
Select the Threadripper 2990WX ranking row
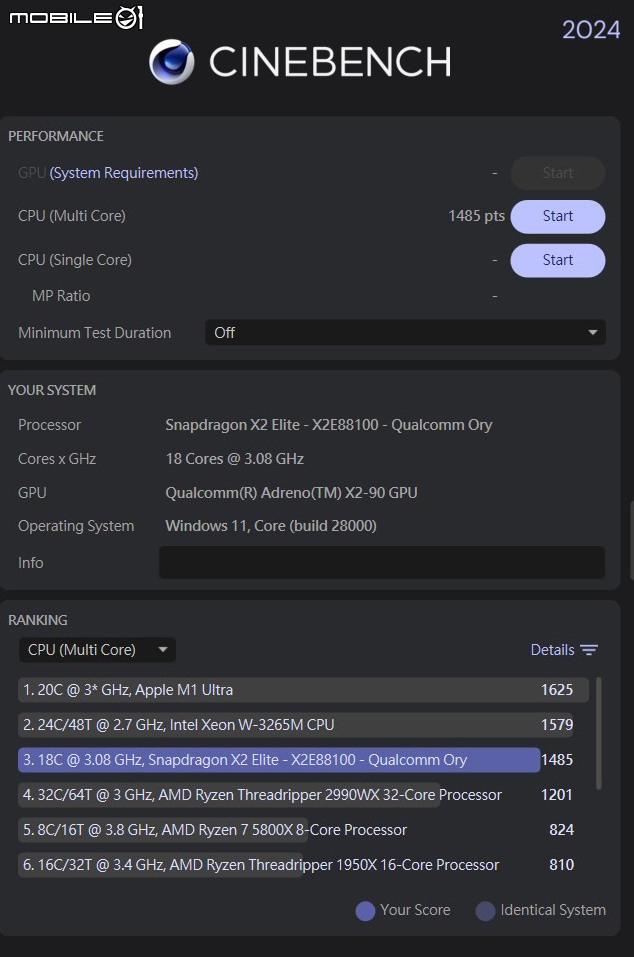296,795
